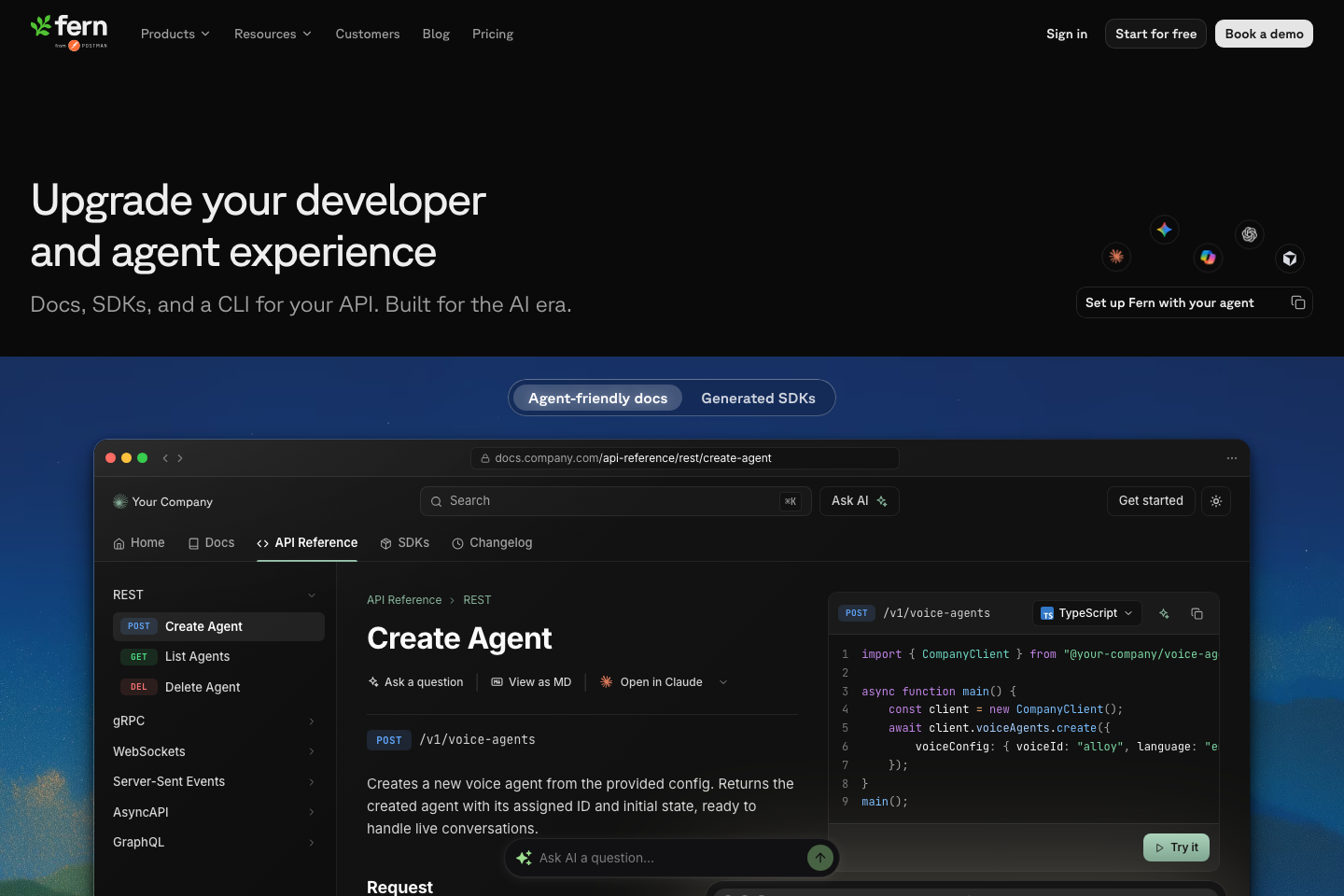Click View as MD
Image resolution: width=1344 pixels, height=896 pixels.
(x=531, y=682)
